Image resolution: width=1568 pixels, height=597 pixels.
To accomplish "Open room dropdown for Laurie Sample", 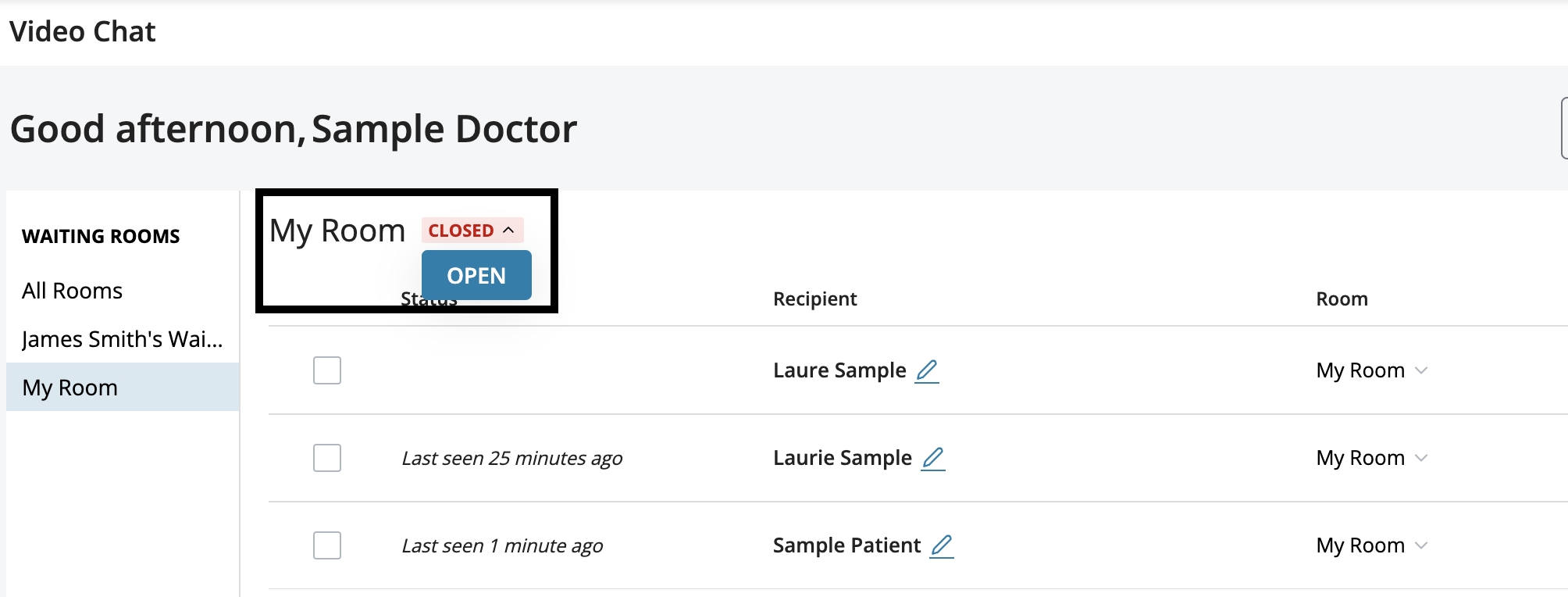I will point(1421,458).
